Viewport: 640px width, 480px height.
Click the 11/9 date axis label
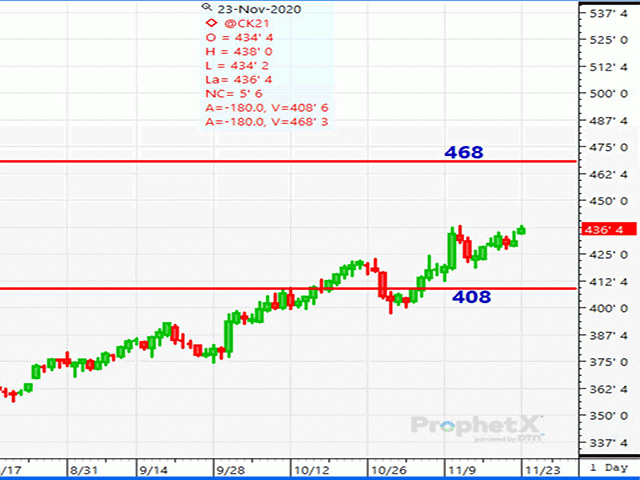pos(462,470)
